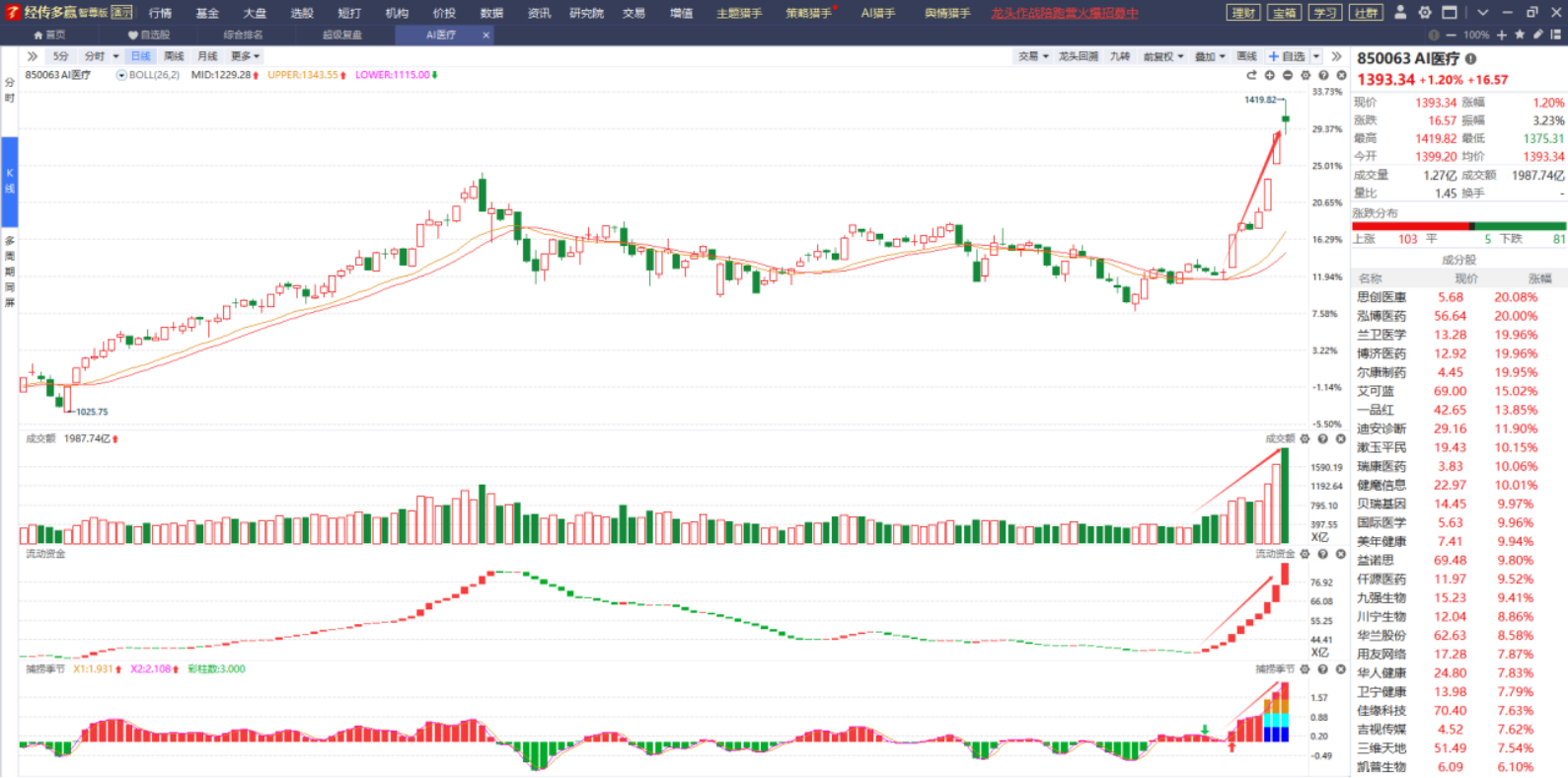Image resolution: width=1568 pixels, height=778 pixels.
Task: Close the 流动资金 indicator panel
Action: [x=1340, y=554]
